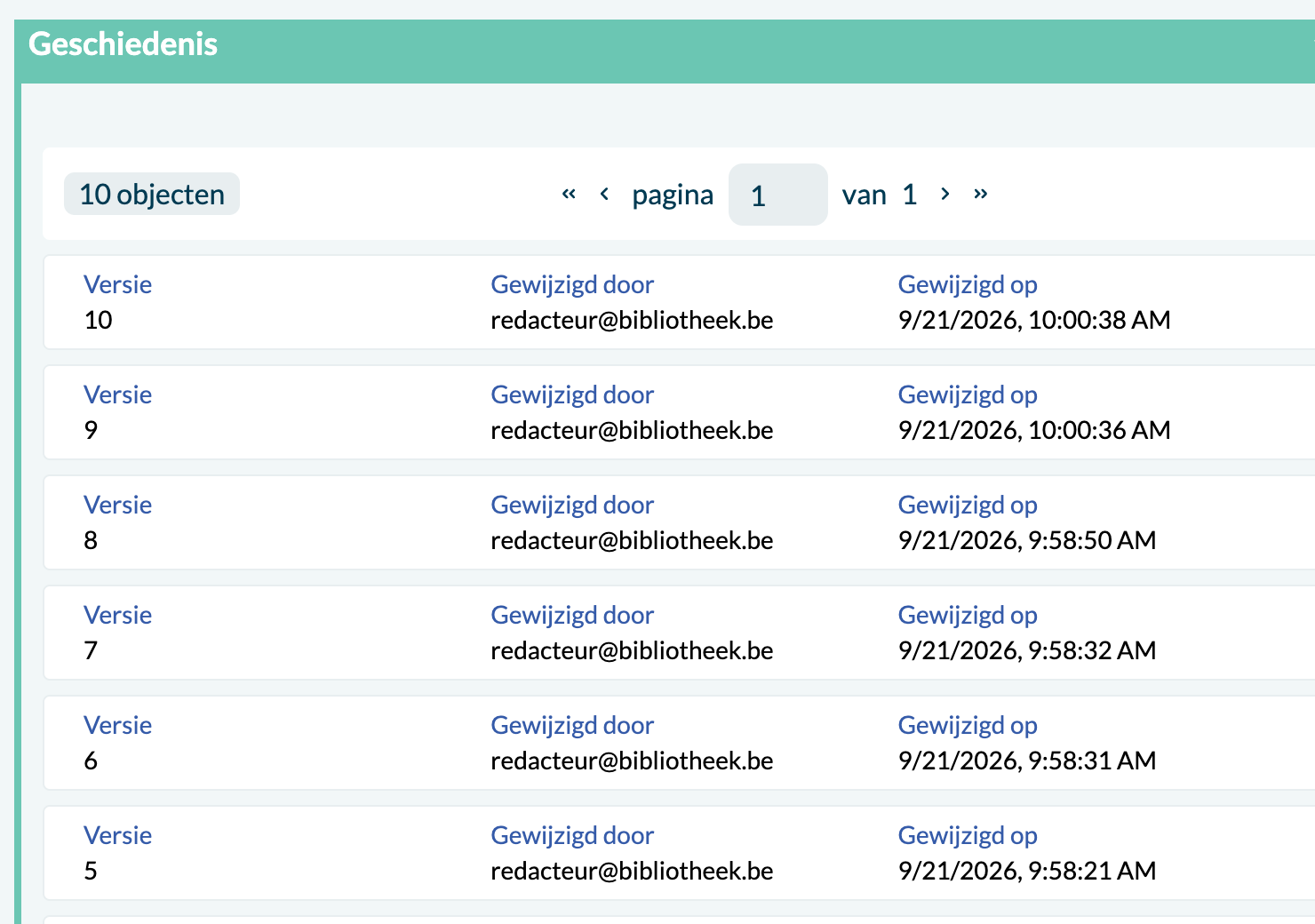The width and height of the screenshot is (1315, 924).
Task: Click timestamp 9/21/2026, 9:58:50 AM
Action: (x=1027, y=540)
